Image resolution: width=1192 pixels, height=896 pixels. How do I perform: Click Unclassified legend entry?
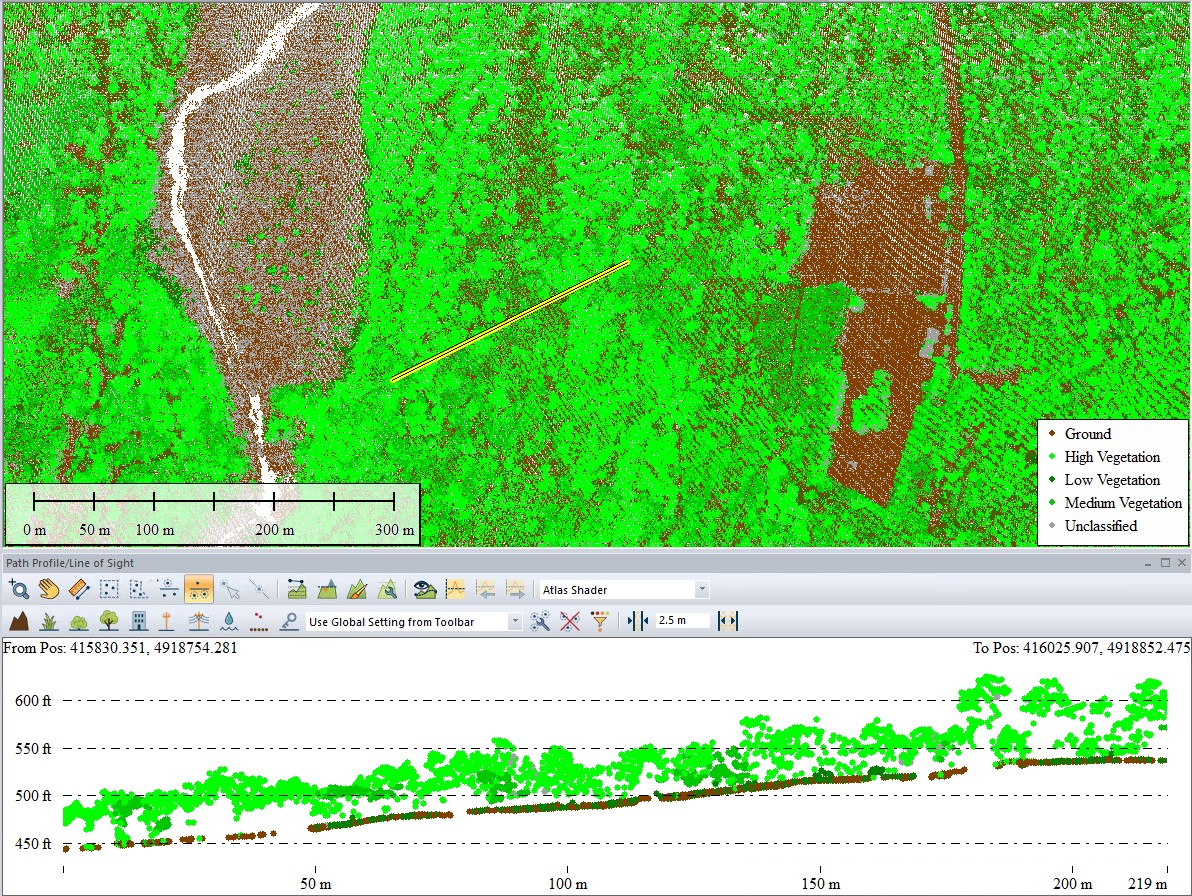click(x=1101, y=525)
